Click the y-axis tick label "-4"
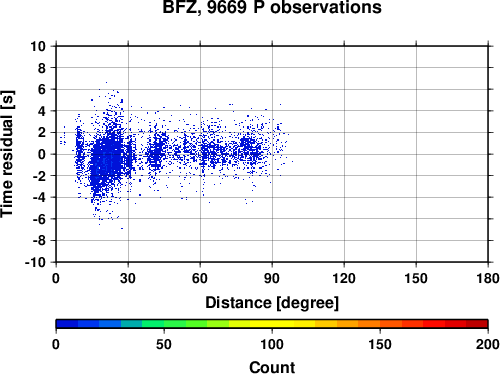Viewport: 500px width, 374px height. point(39,197)
